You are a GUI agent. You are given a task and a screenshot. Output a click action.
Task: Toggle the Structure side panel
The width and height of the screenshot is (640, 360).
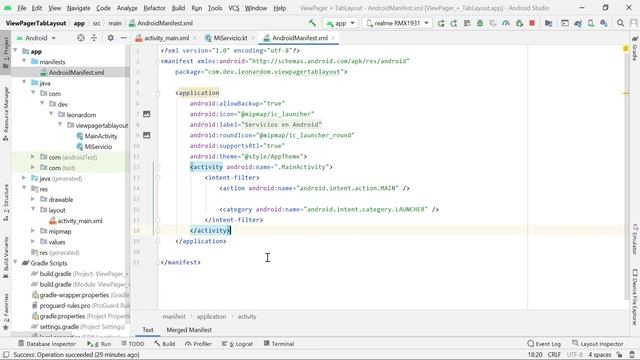[6, 203]
